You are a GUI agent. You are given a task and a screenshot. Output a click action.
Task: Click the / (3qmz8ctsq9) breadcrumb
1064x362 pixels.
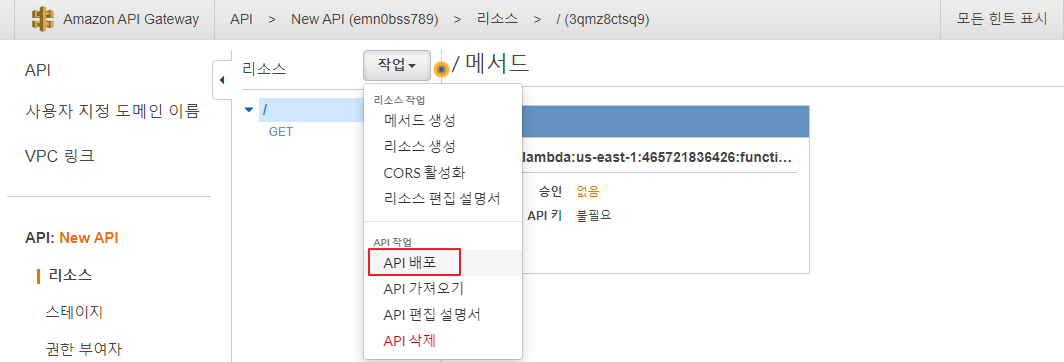pos(603,19)
